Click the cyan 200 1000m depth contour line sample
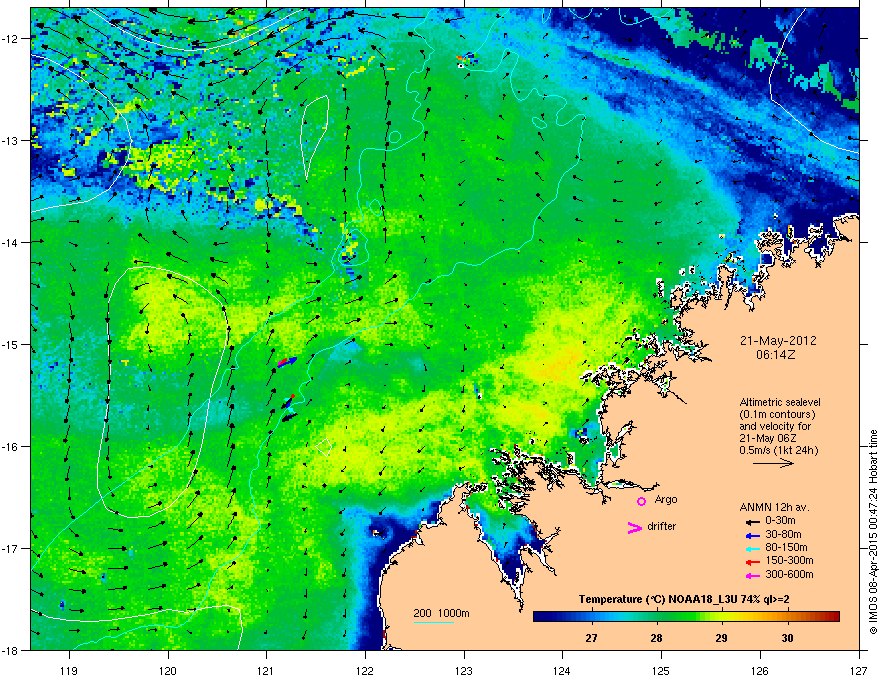Viewport: 880px width, 680px height. click(x=434, y=622)
